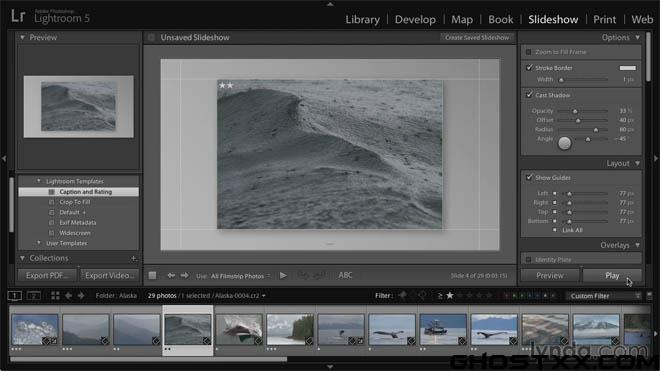
Task: Add text overlay with the ABC tool
Action: click(x=345, y=275)
